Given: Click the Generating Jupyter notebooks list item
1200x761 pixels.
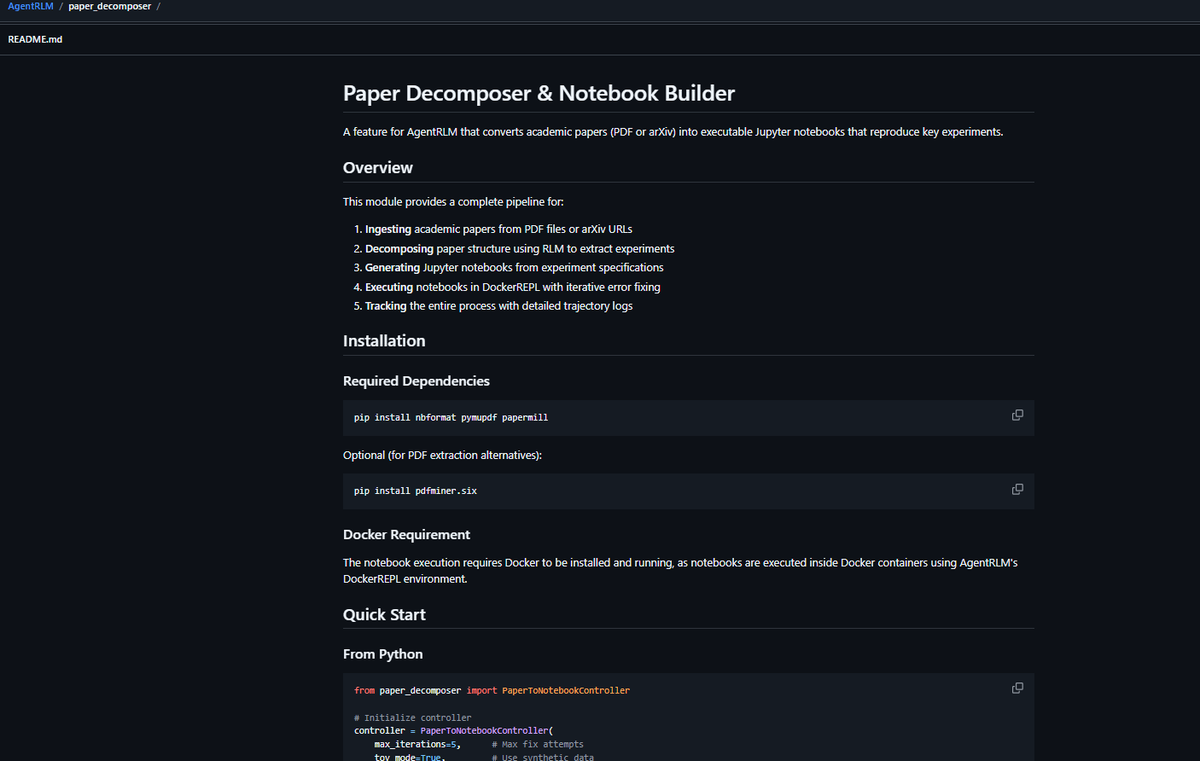Looking at the screenshot, I should coord(514,267).
